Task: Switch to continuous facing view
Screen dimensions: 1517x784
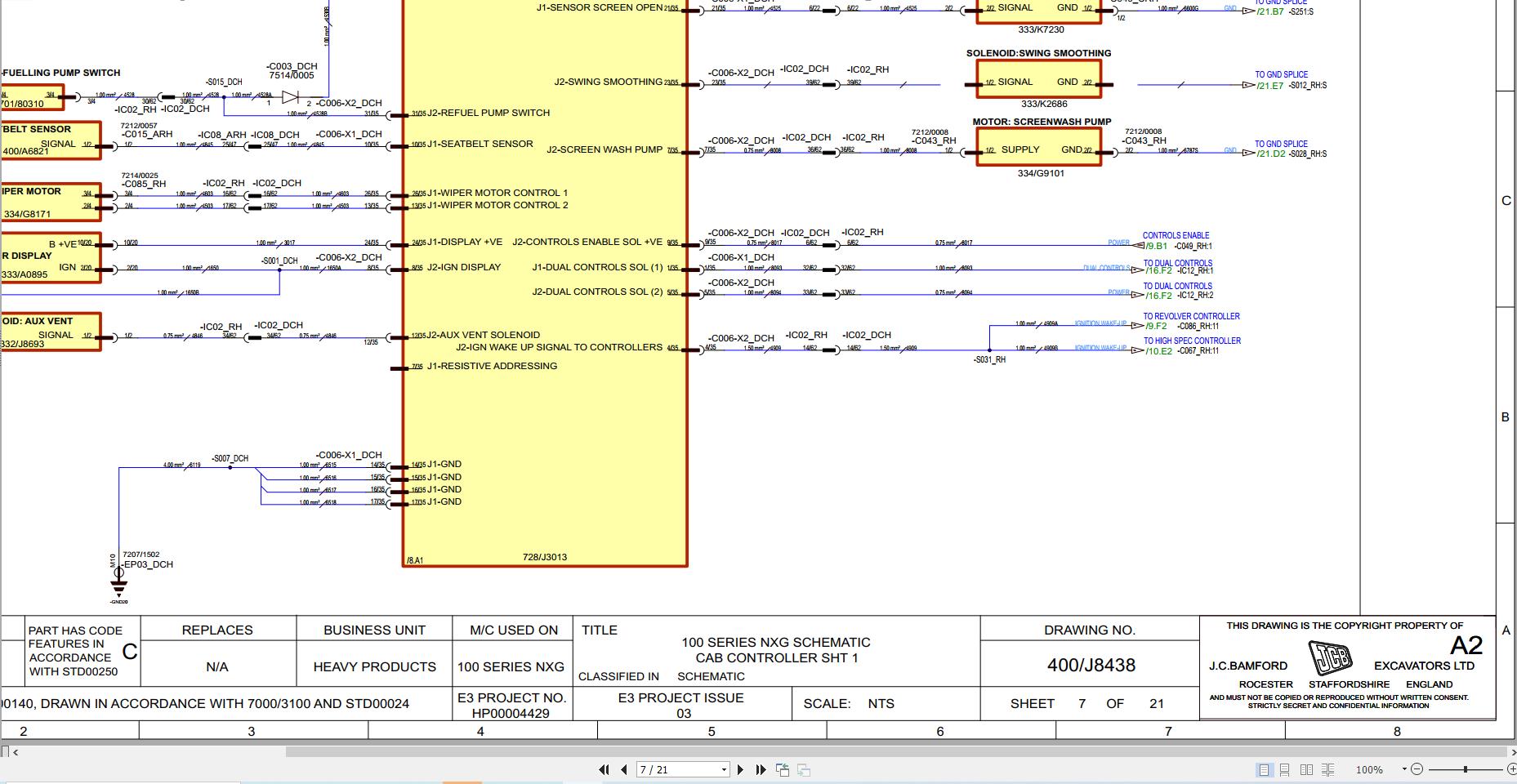Action: (1328, 769)
